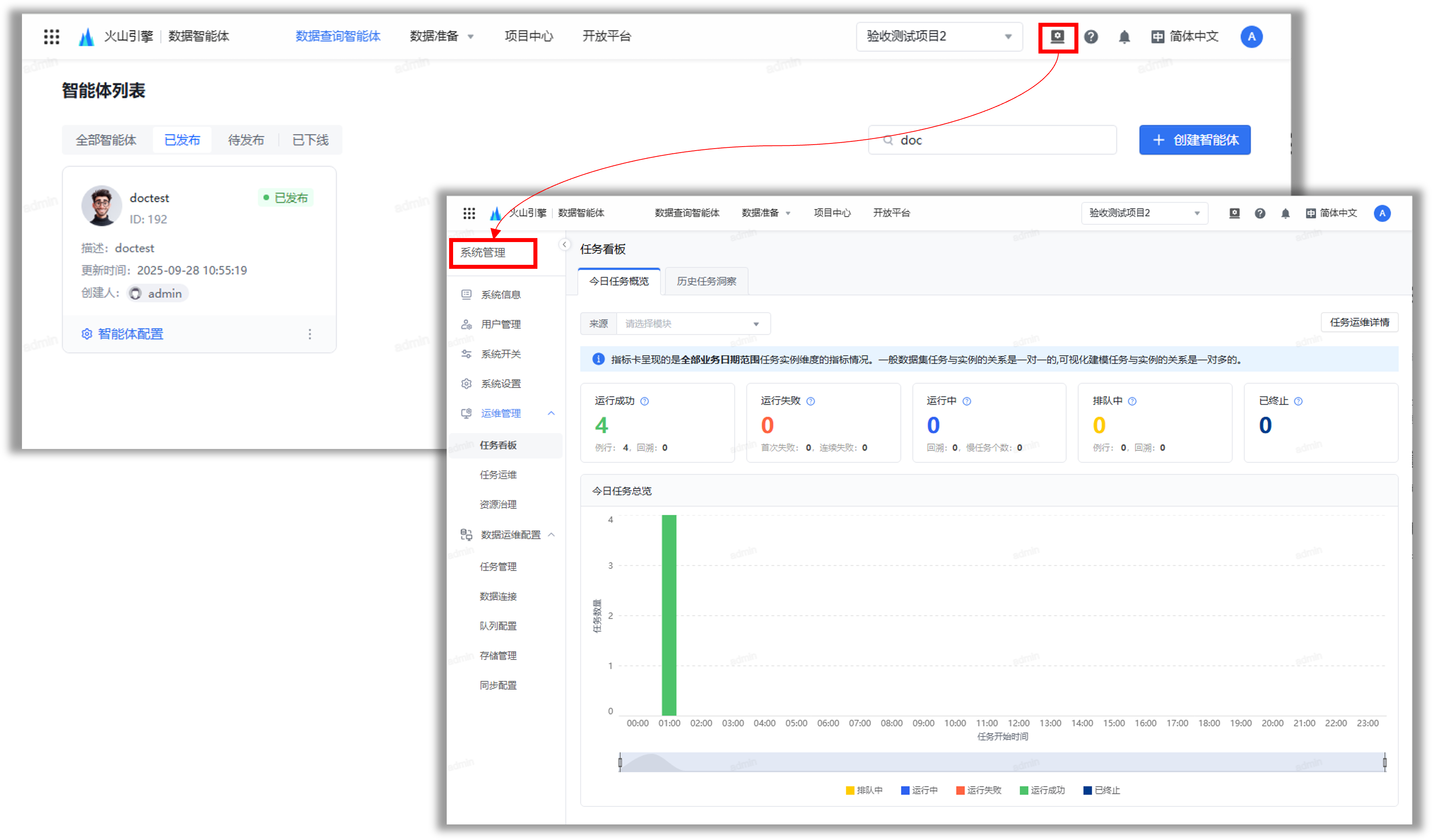This screenshot has height=840, width=1432.
Task: Click the system management icon in top header
Action: [1057, 37]
